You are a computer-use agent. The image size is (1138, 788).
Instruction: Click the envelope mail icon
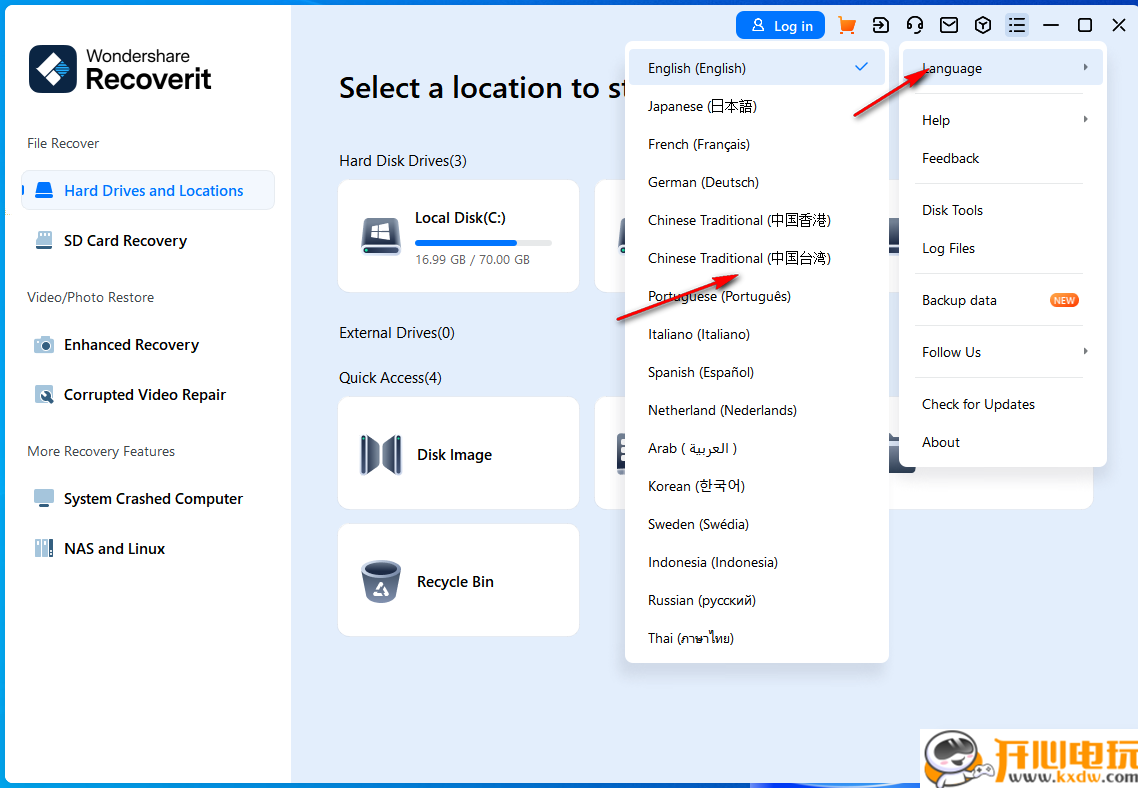pos(949,25)
